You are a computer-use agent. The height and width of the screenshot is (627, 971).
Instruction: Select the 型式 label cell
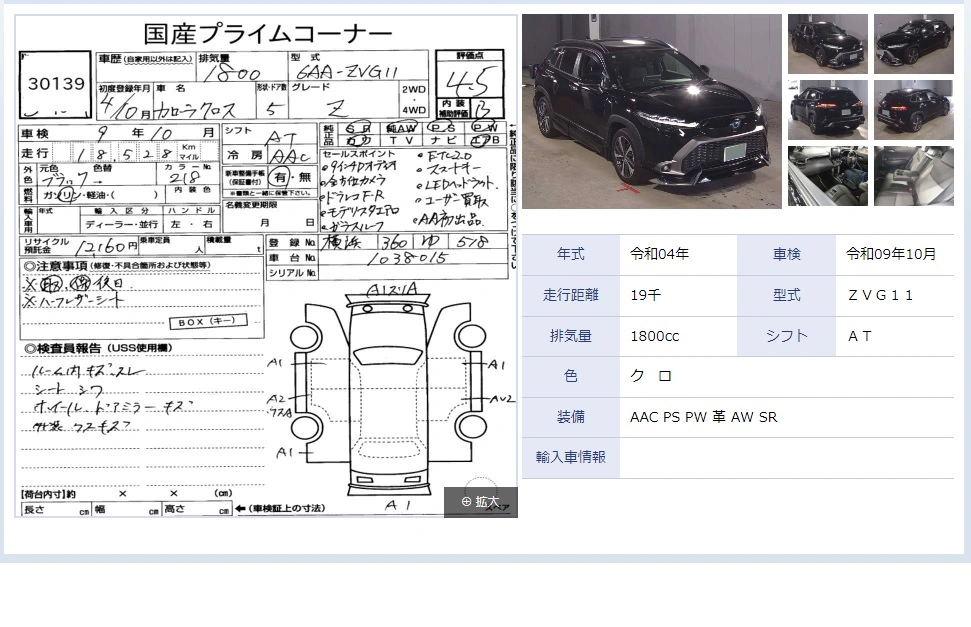[786, 296]
